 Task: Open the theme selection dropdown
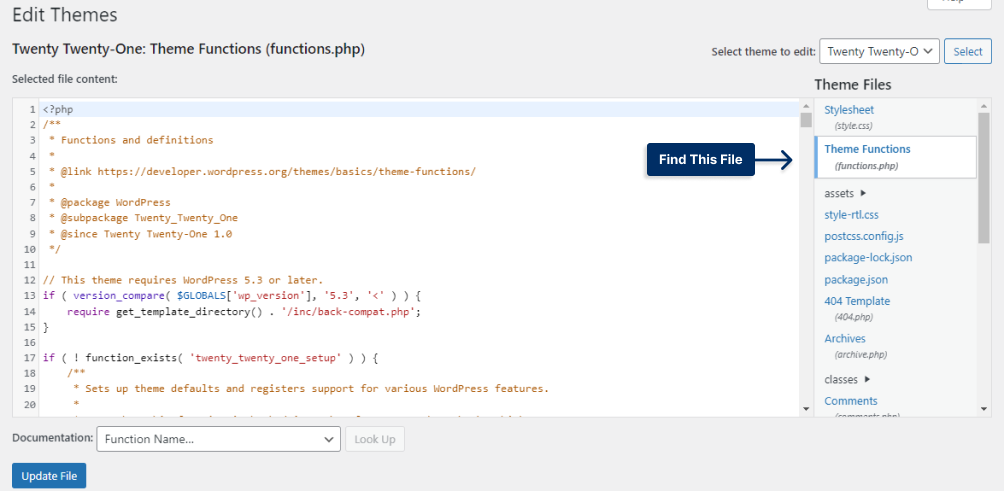878,52
